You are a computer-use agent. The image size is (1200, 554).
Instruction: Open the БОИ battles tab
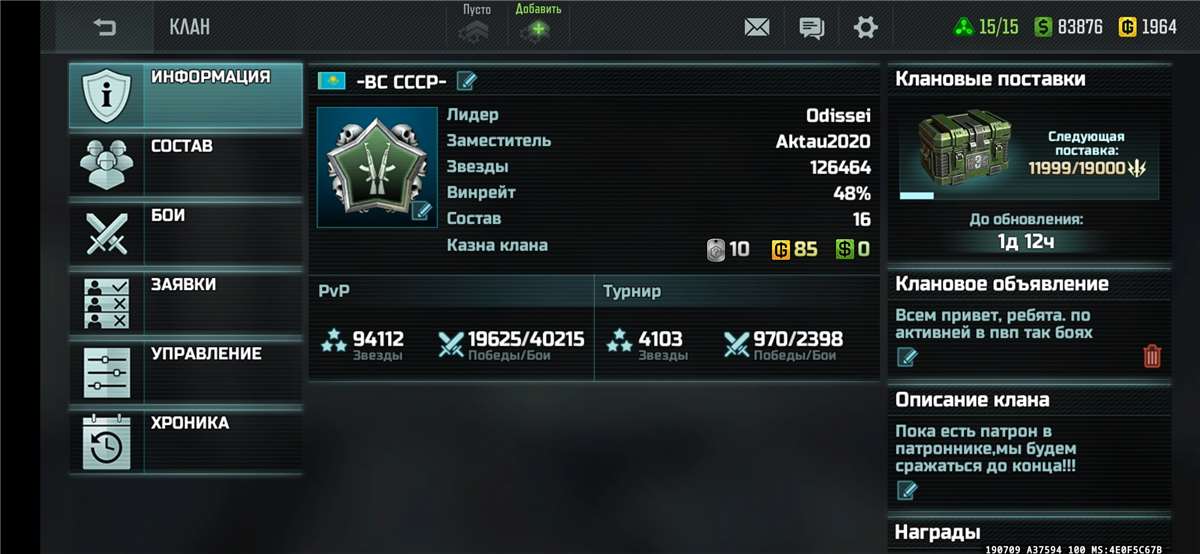(186, 235)
